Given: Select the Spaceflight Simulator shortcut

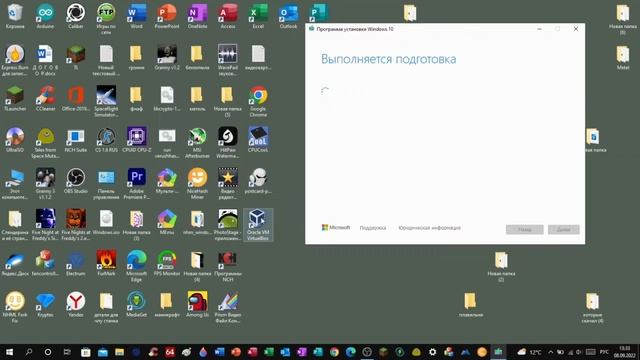Looking at the screenshot, I should click(106, 101).
